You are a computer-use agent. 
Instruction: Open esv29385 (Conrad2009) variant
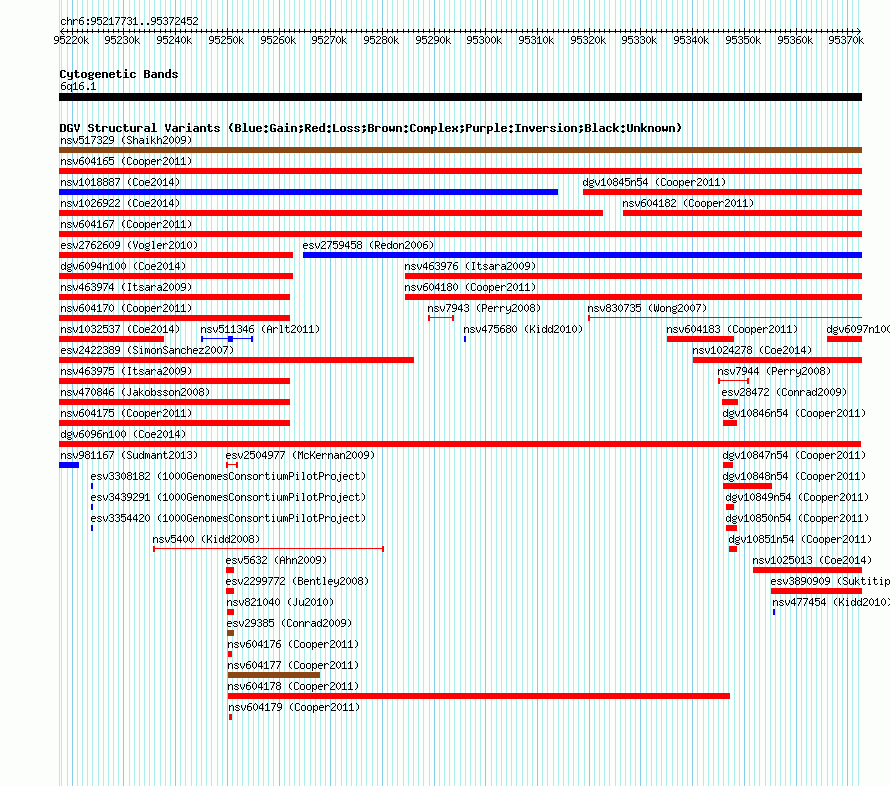(x=288, y=623)
